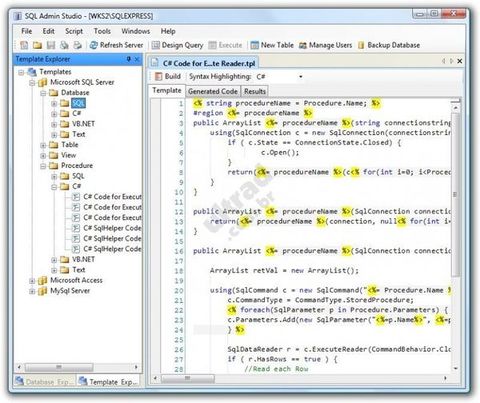Switch to the Generated Code tab
This screenshot has height=403, width=480.
pyautogui.click(x=213, y=91)
